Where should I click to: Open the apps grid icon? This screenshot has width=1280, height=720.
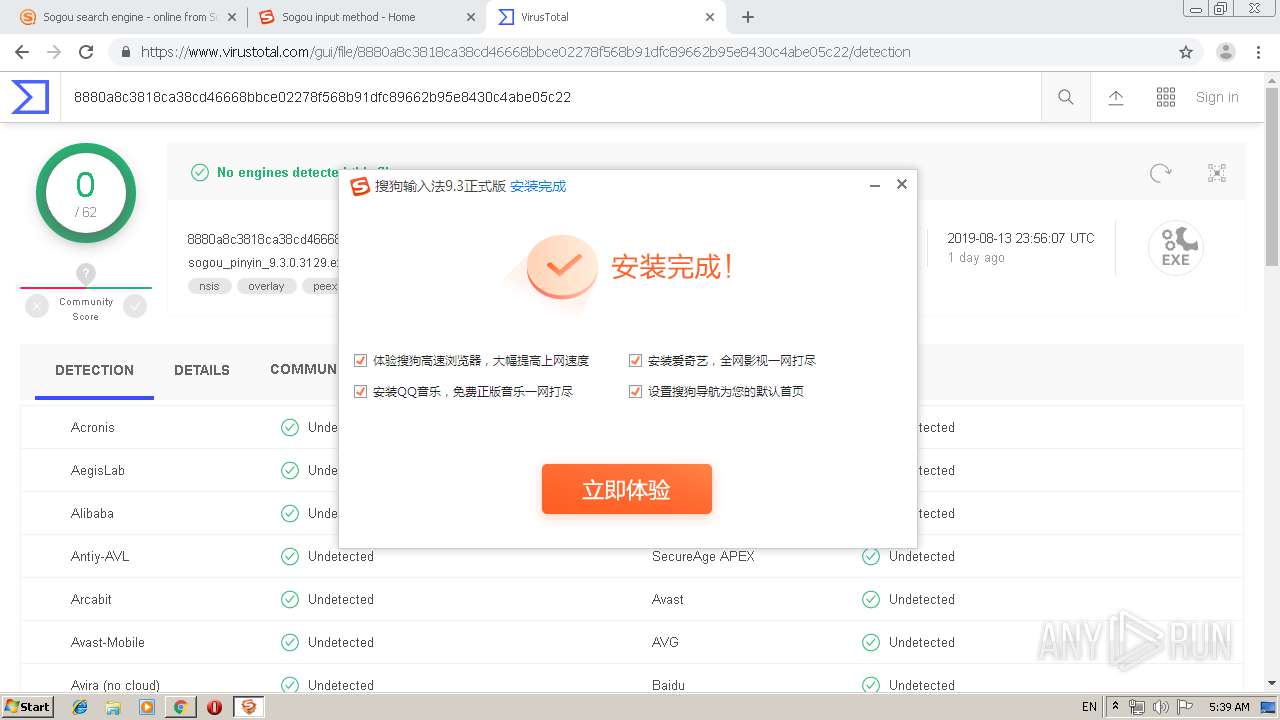[x=1166, y=97]
